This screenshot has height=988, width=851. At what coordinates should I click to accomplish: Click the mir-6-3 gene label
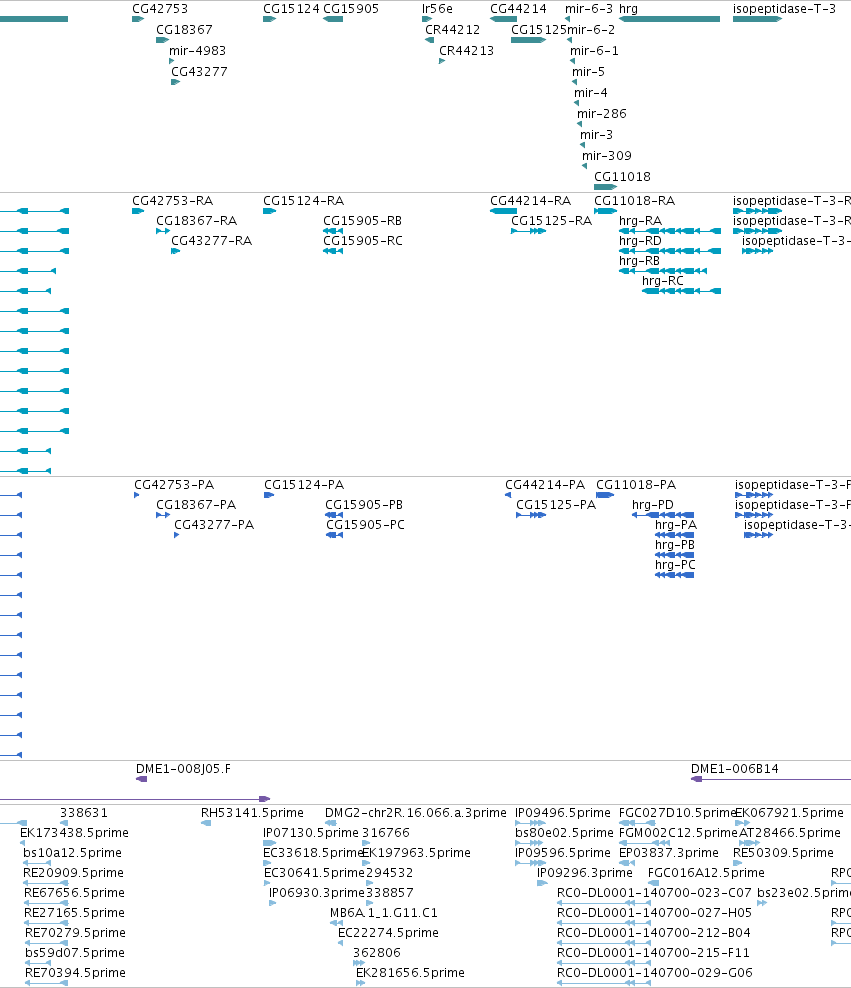click(x=589, y=9)
